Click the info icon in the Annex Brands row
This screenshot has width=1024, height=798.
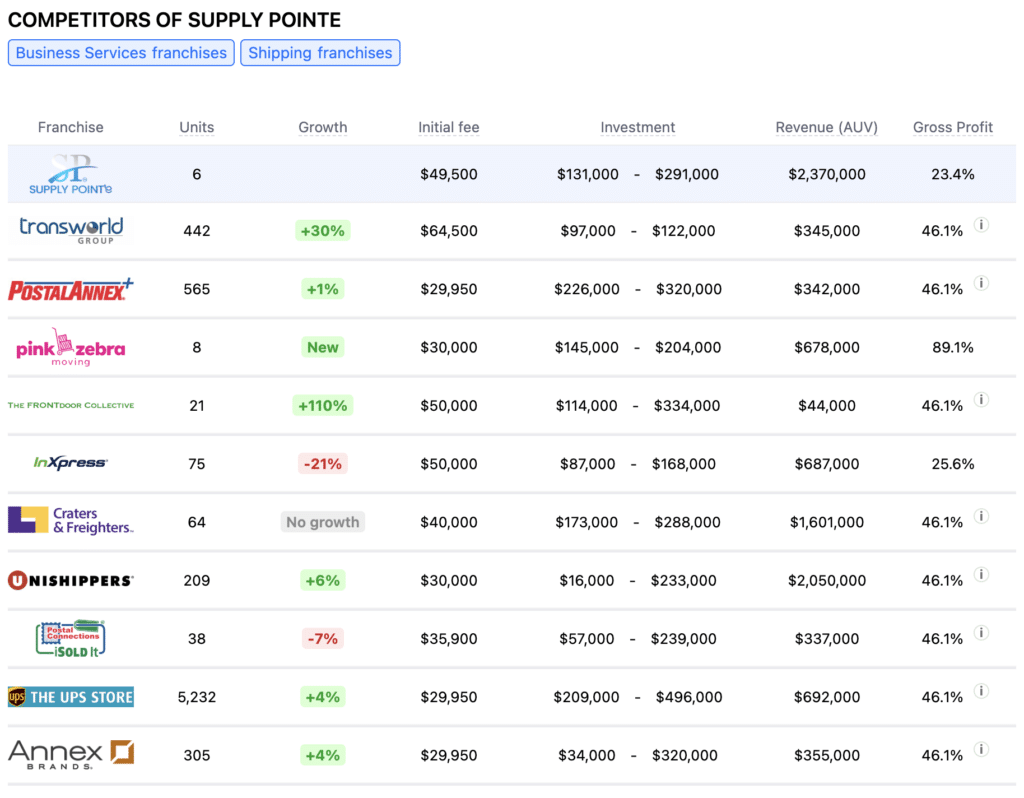[981, 749]
